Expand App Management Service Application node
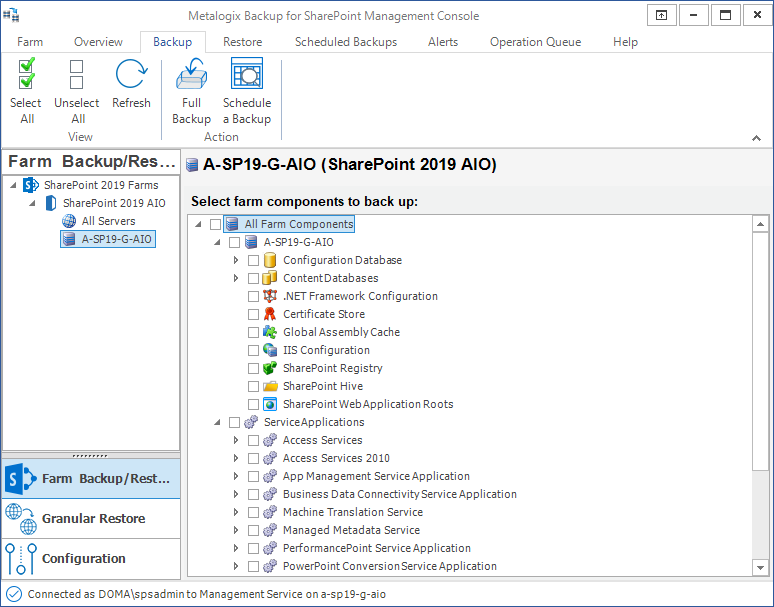This screenshot has width=774, height=607. [x=236, y=476]
